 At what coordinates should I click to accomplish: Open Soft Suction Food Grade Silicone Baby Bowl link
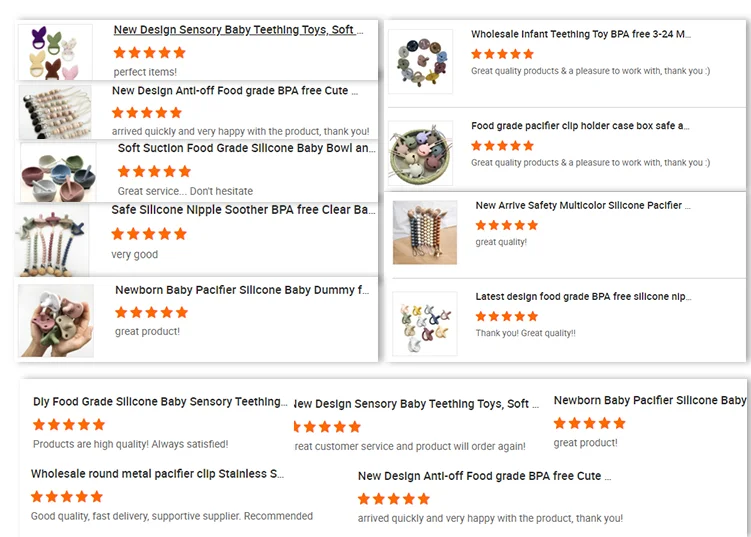pyautogui.click(x=246, y=148)
